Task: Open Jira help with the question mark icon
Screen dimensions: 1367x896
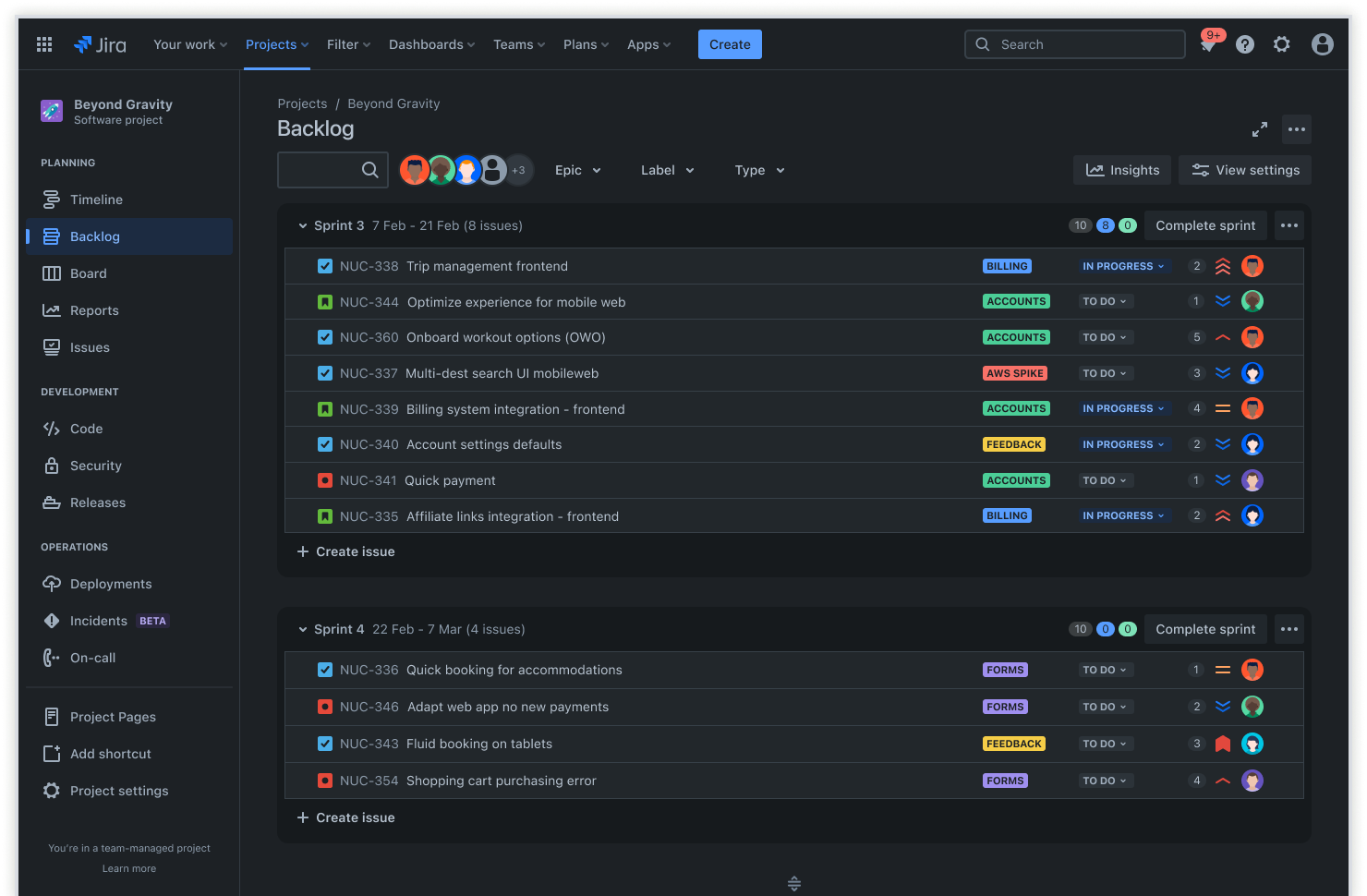Action: click(x=1244, y=44)
